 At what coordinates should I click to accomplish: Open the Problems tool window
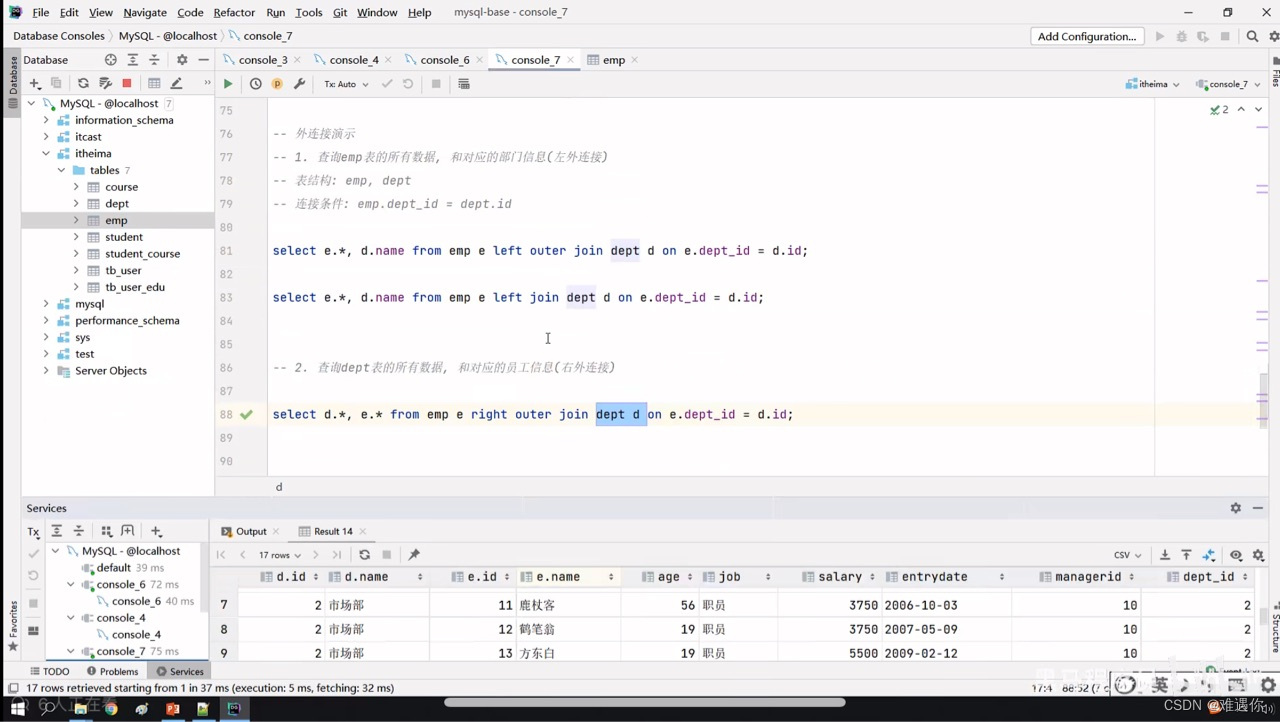point(112,671)
